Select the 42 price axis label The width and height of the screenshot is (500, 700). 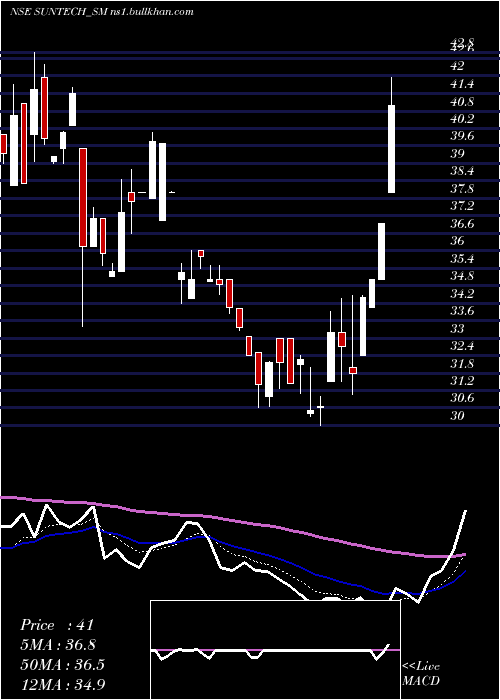pos(458,66)
